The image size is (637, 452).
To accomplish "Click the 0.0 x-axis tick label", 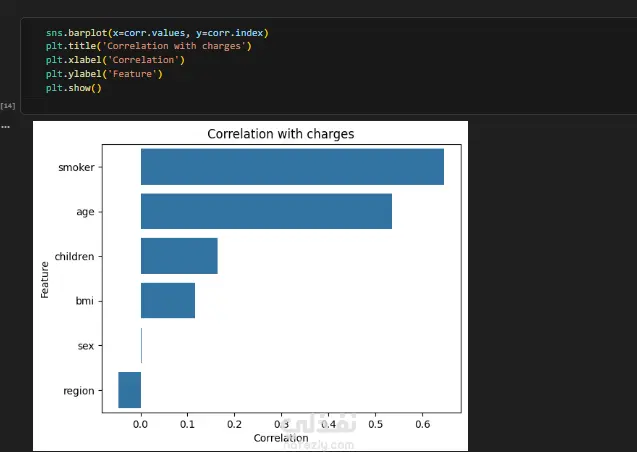I will click(141, 424).
